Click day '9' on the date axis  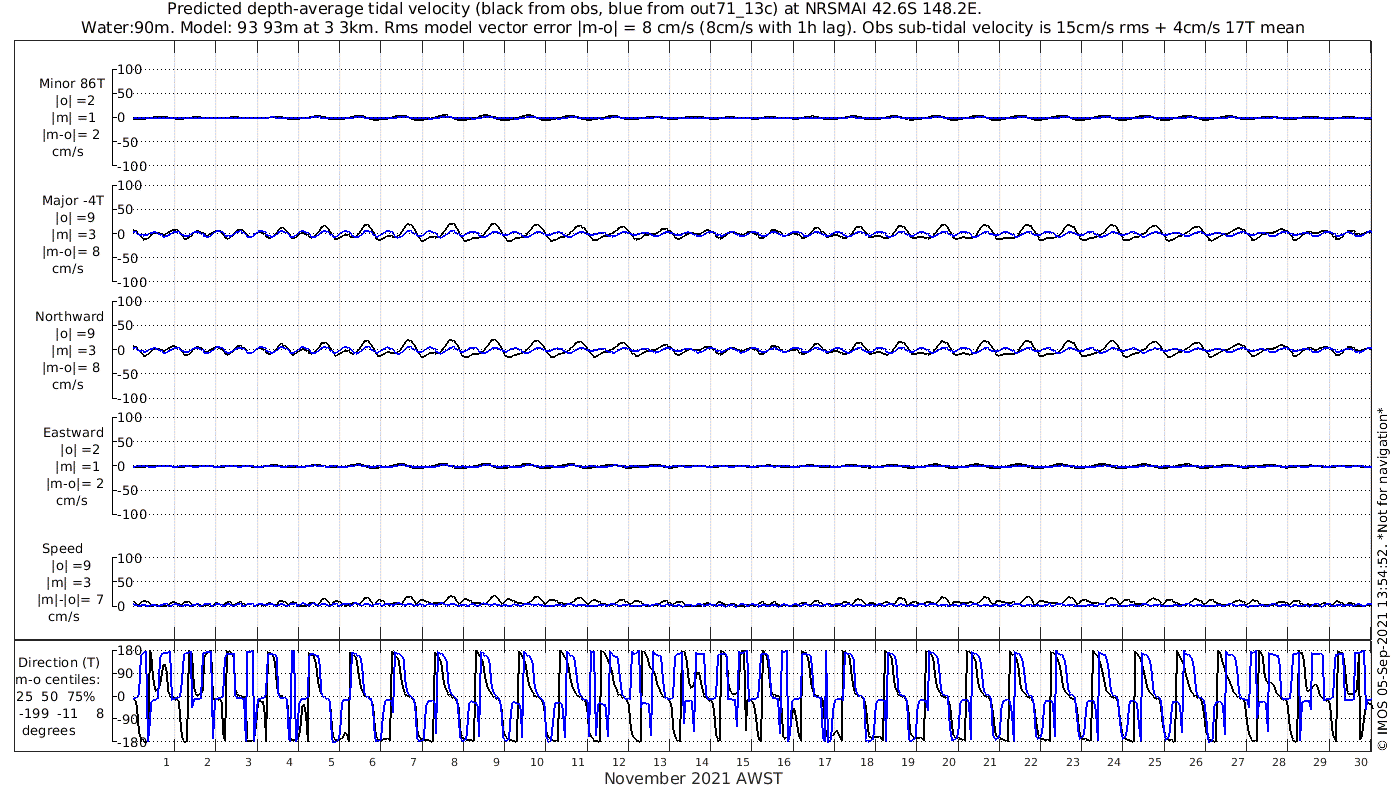point(496,762)
